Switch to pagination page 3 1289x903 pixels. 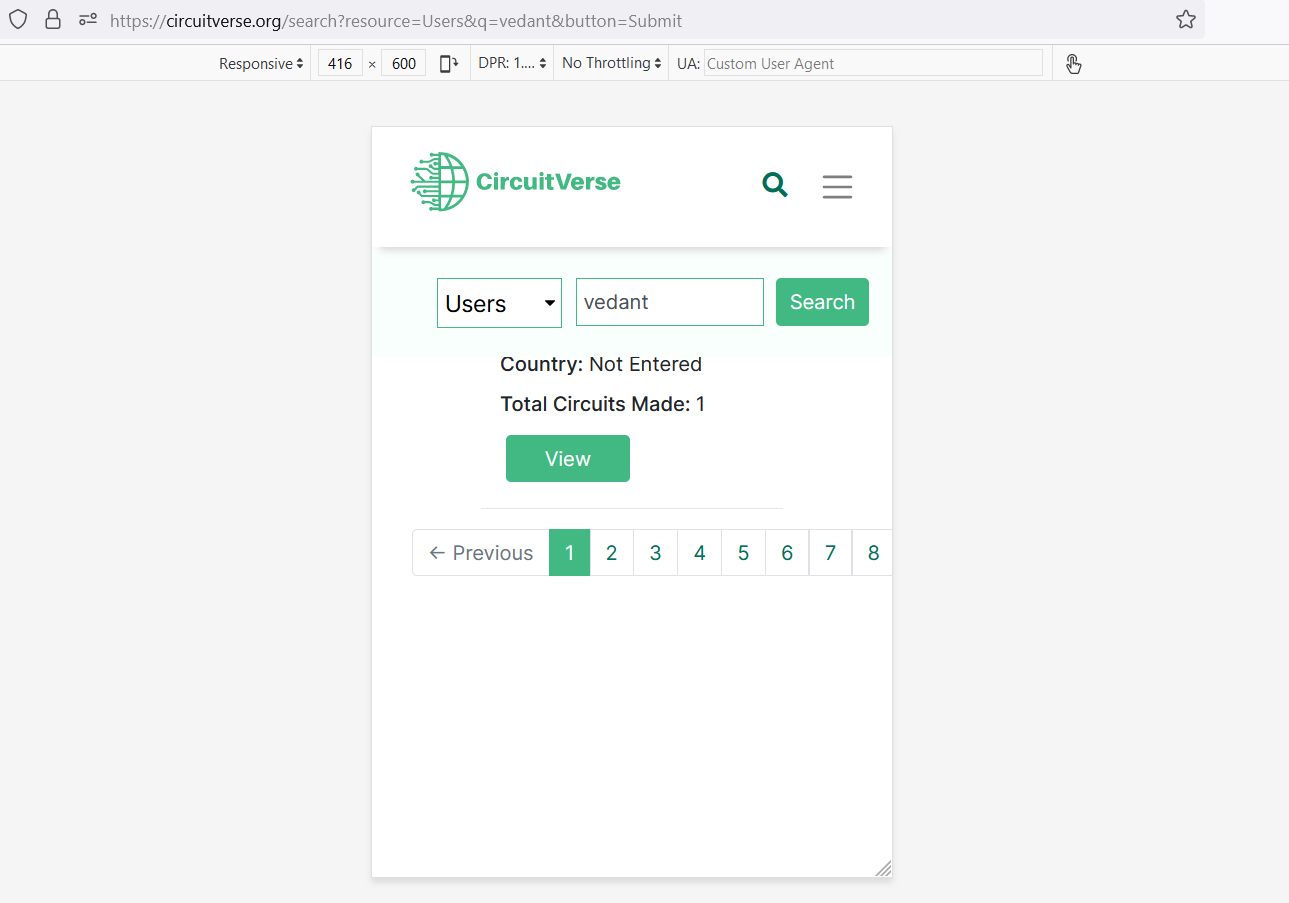[x=655, y=552]
